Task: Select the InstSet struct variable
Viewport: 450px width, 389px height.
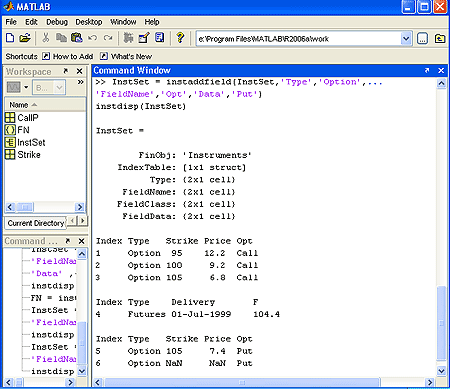Action: tap(25, 143)
